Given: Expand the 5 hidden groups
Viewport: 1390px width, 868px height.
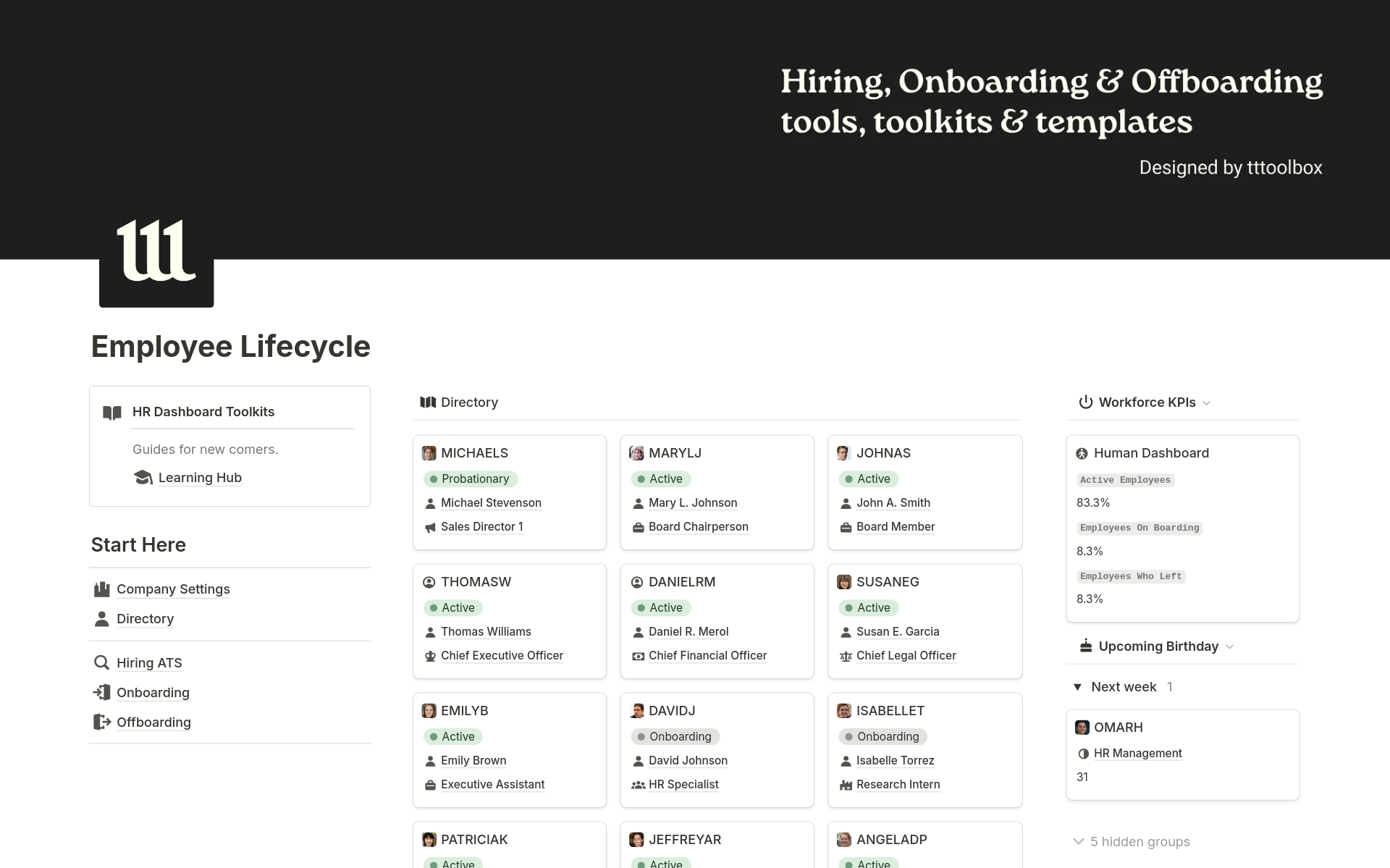Looking at the screenshot, I should pyautogui.click(x=1132, y=841).
